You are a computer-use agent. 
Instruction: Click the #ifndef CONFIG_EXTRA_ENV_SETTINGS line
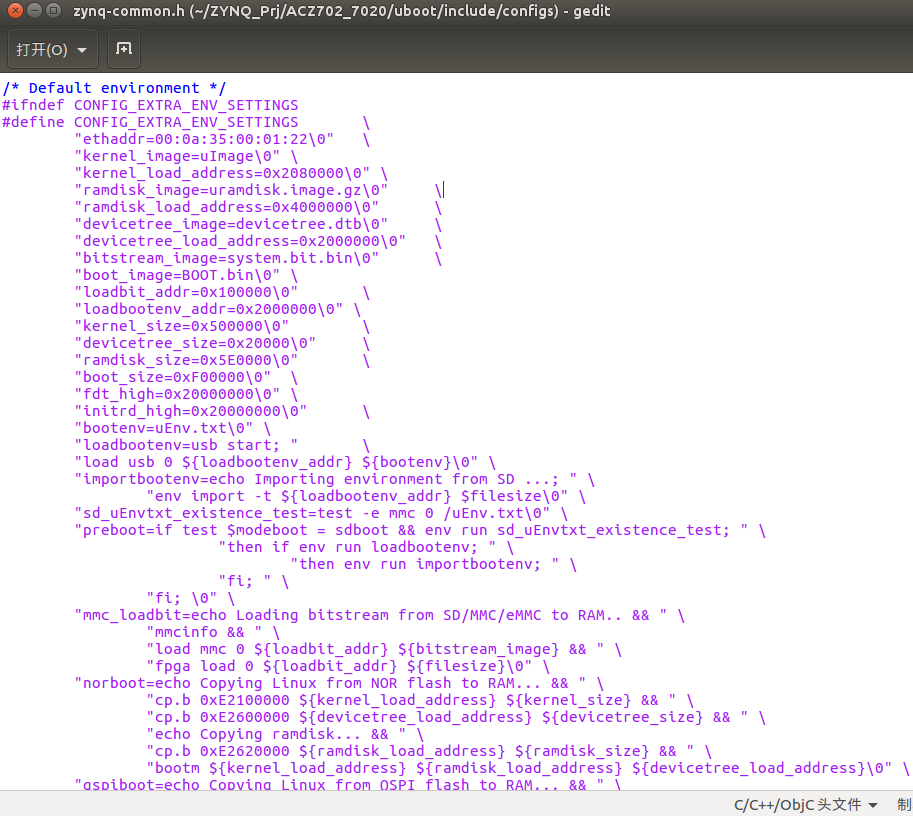coord(150,105)
